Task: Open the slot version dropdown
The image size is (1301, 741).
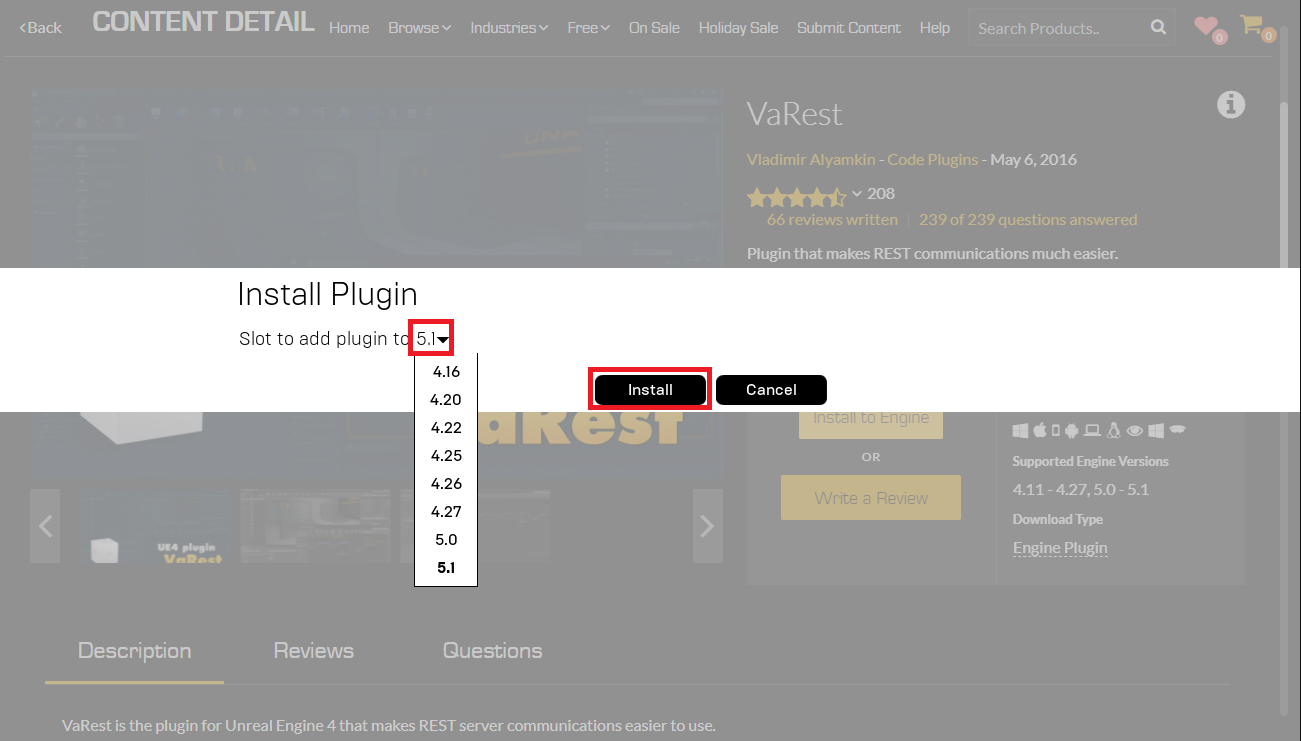Action: (431, 337)
